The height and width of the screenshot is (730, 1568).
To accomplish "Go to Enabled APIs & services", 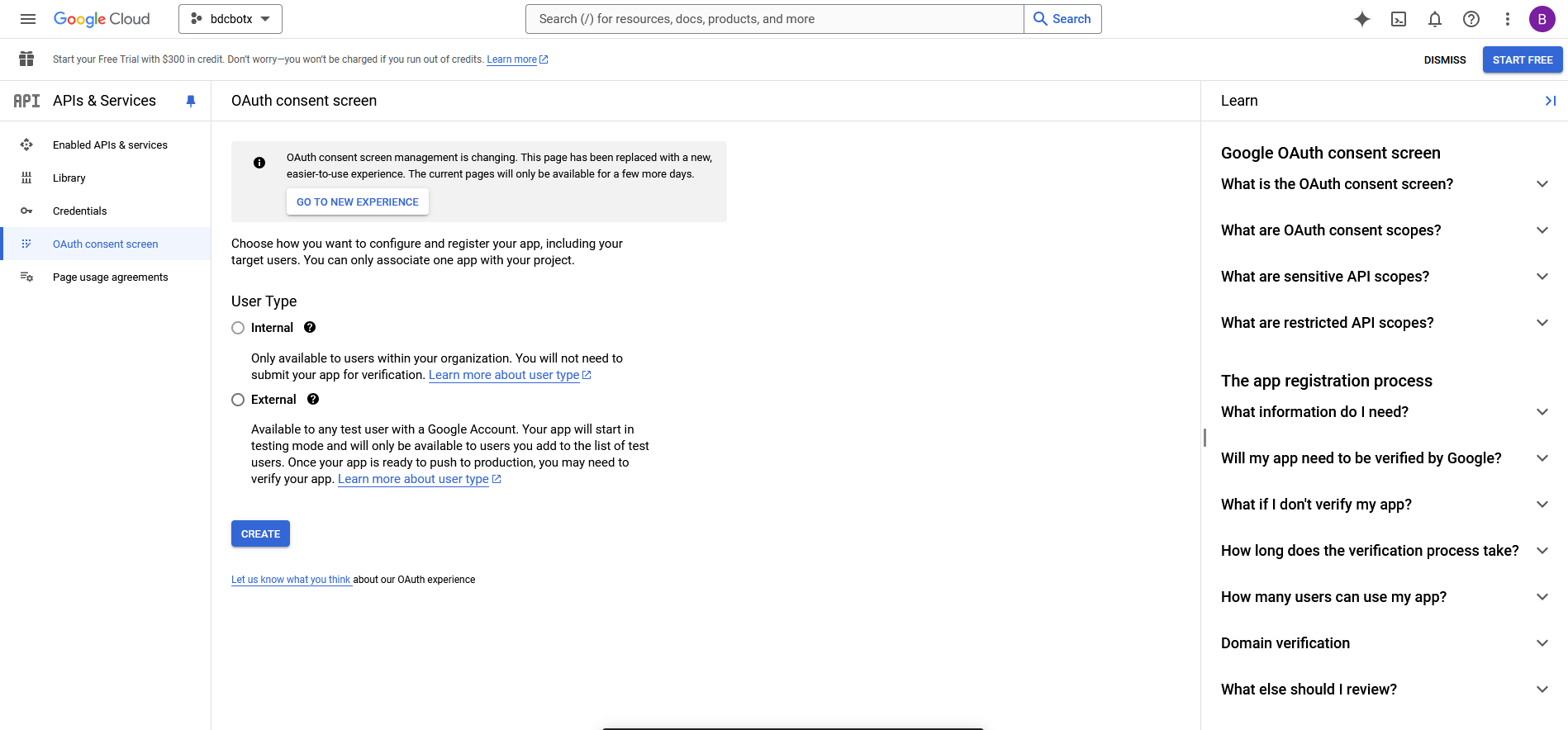I will coord(106,145).
